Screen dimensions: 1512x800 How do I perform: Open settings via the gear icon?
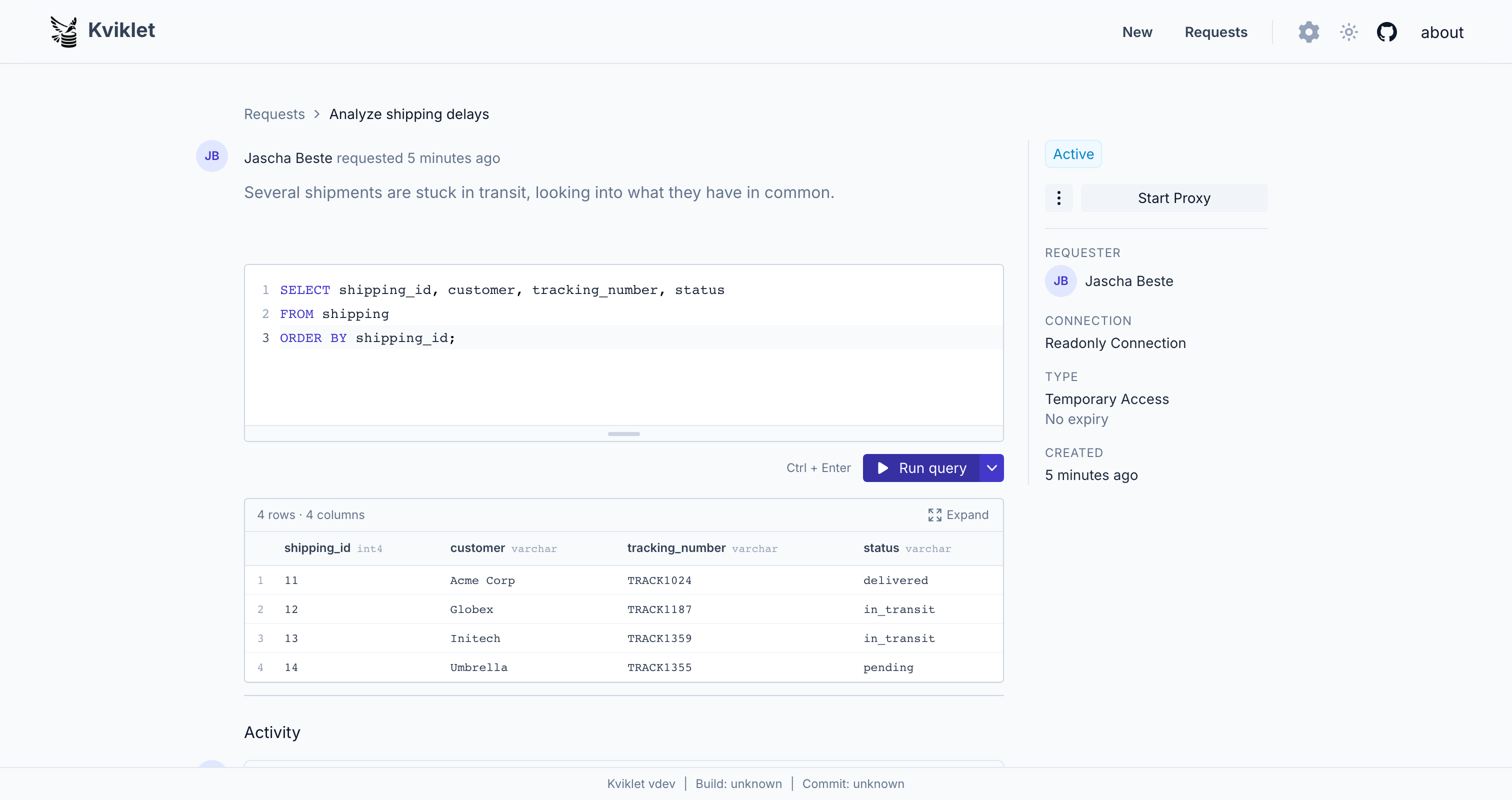click(1308, 32)
